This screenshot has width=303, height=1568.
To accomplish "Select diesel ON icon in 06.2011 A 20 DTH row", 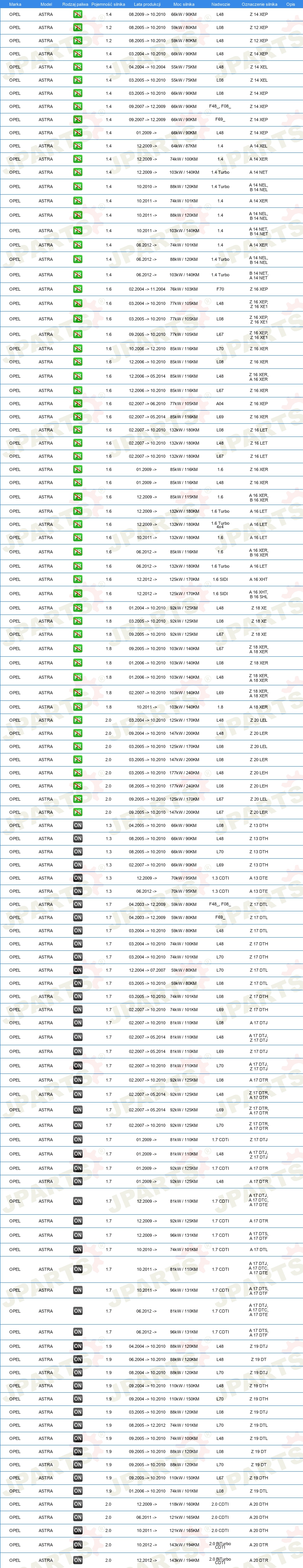I will [77, 1517].
